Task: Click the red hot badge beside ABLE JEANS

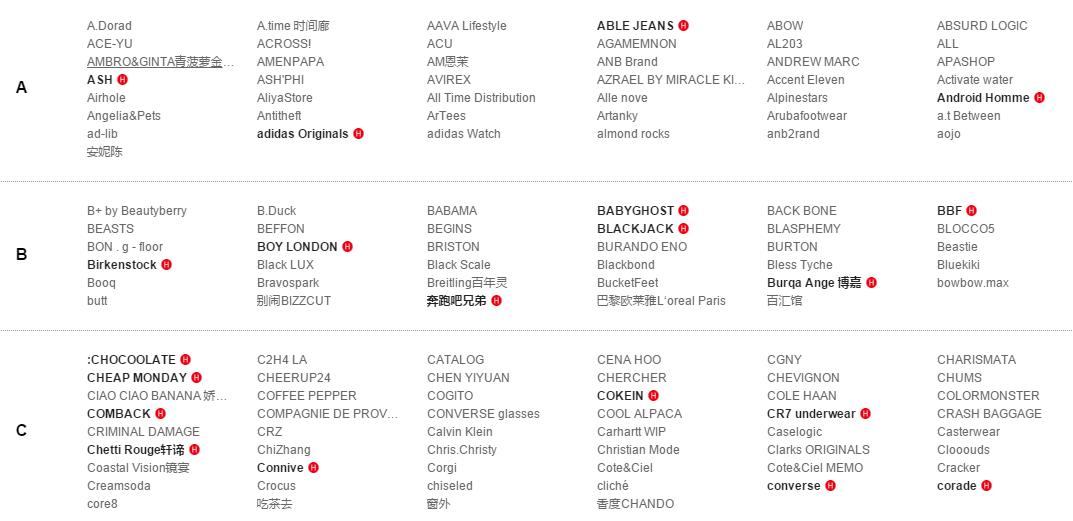Action: point(684,26)
